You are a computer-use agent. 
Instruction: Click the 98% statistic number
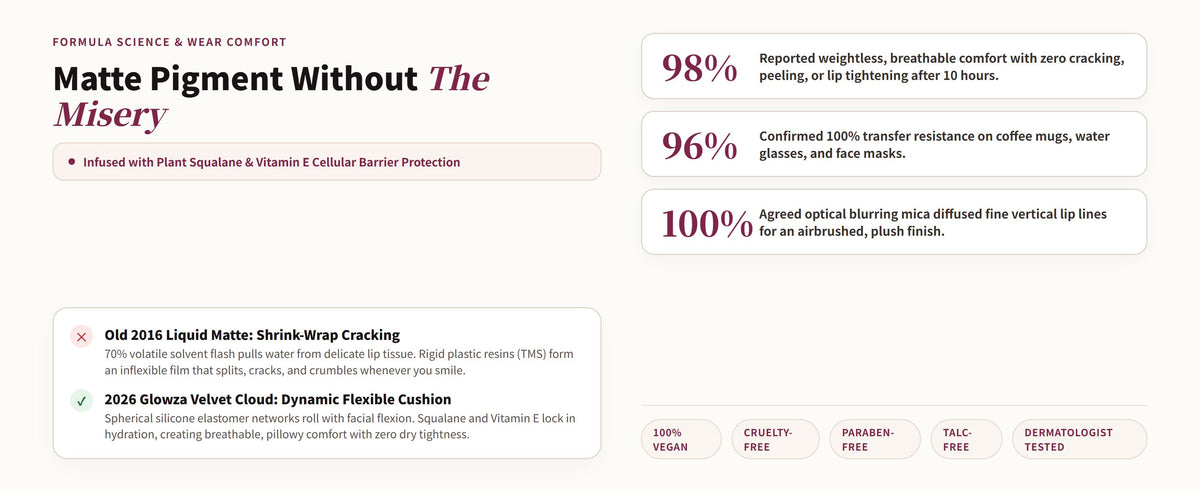pyautogui.click(x=700, y=67)
